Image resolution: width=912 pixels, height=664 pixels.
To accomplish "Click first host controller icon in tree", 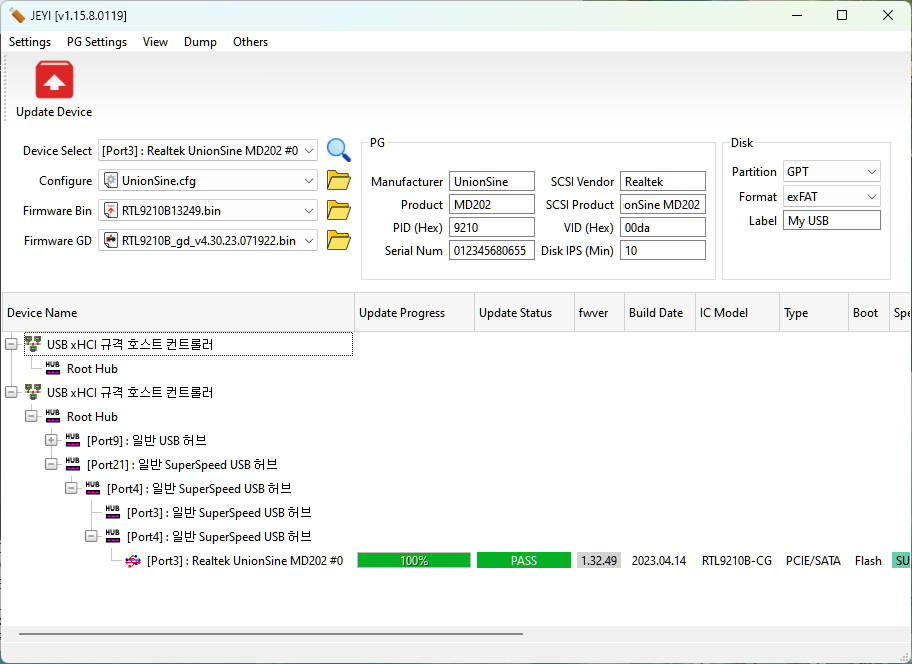I will [33, 344].
